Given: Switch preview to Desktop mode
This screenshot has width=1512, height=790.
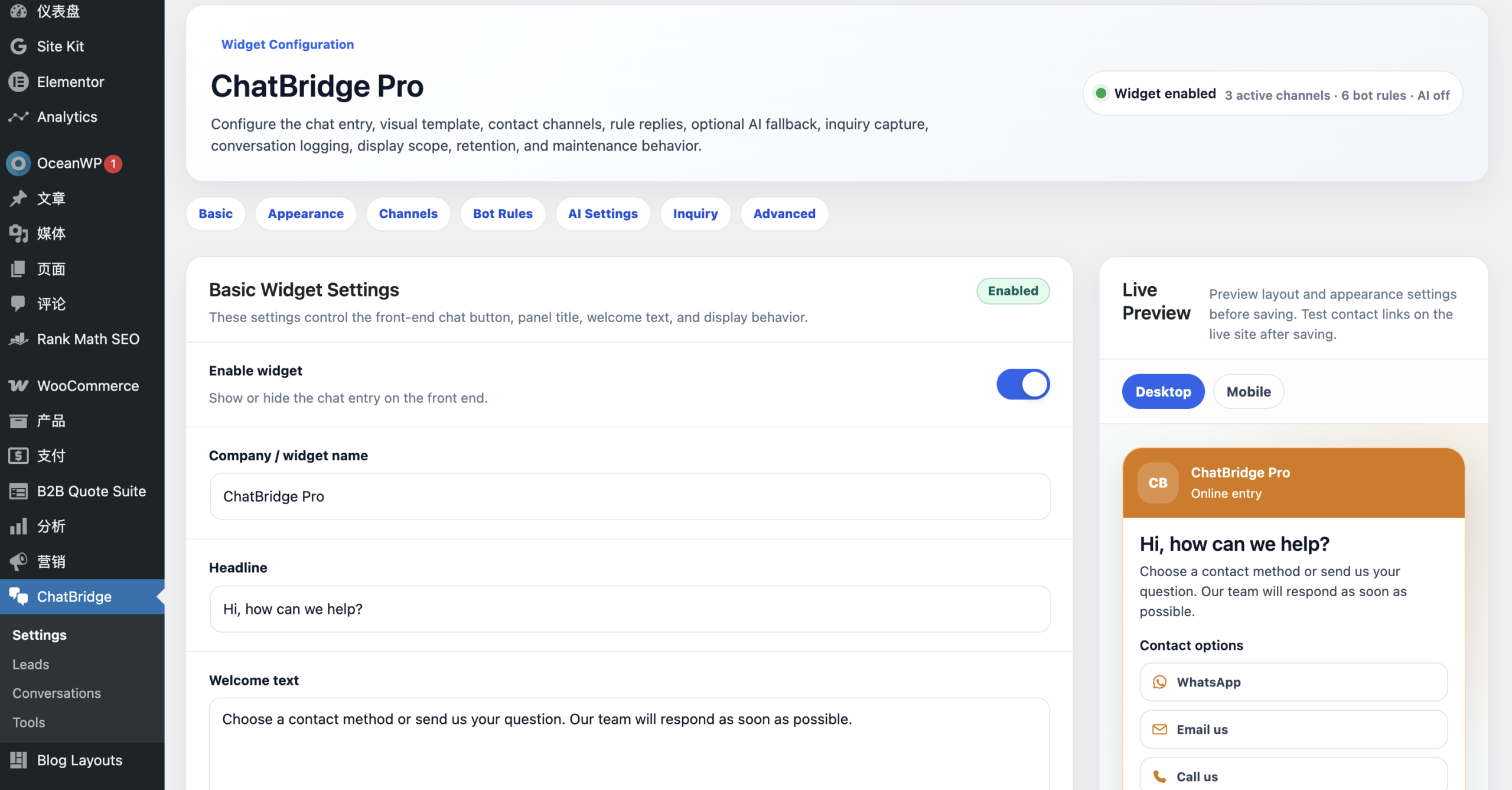Looking at the screenshot, I should (x=1163, y=392).
